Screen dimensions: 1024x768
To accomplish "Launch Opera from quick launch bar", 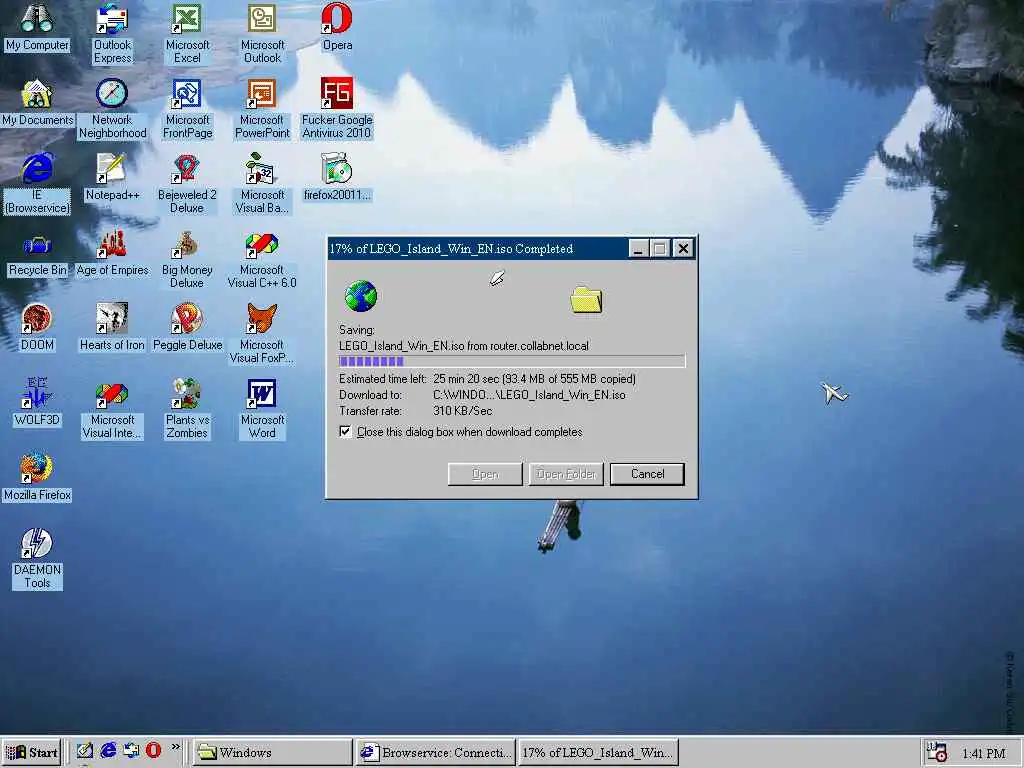I will pos(153,750).
